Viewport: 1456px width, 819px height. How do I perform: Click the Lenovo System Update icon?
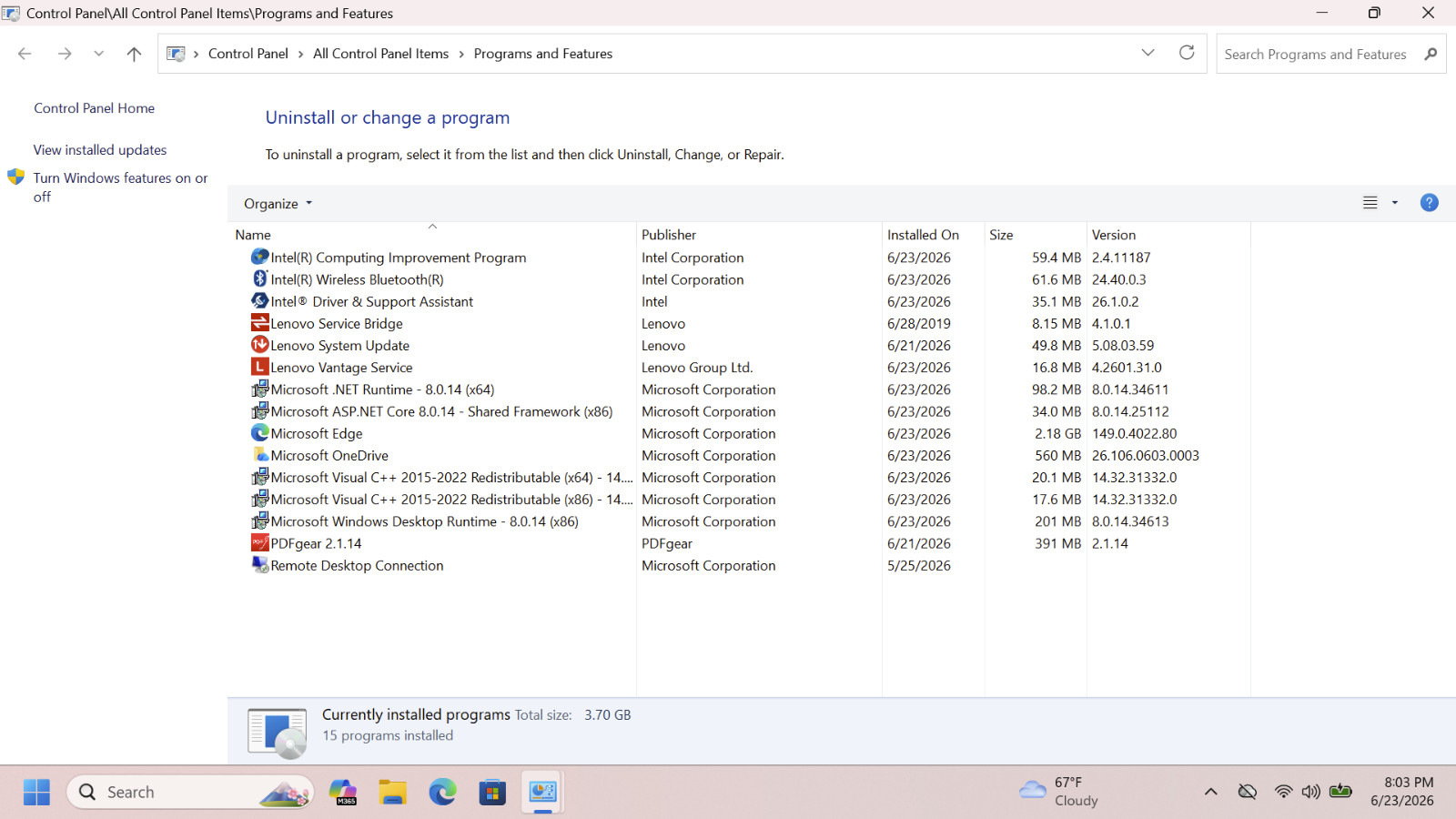click(260, 345)
